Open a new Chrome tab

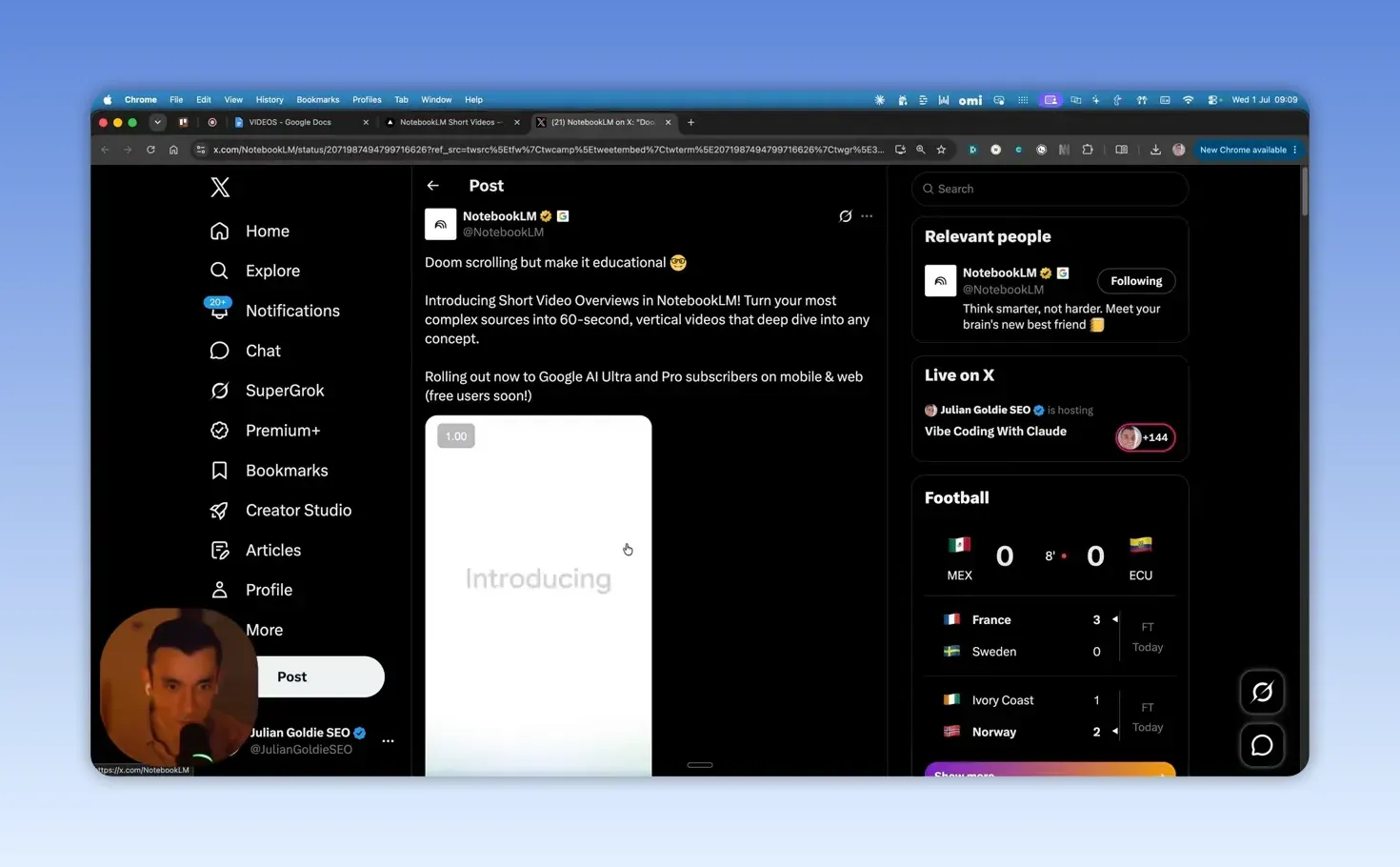(x=691, y=122)
